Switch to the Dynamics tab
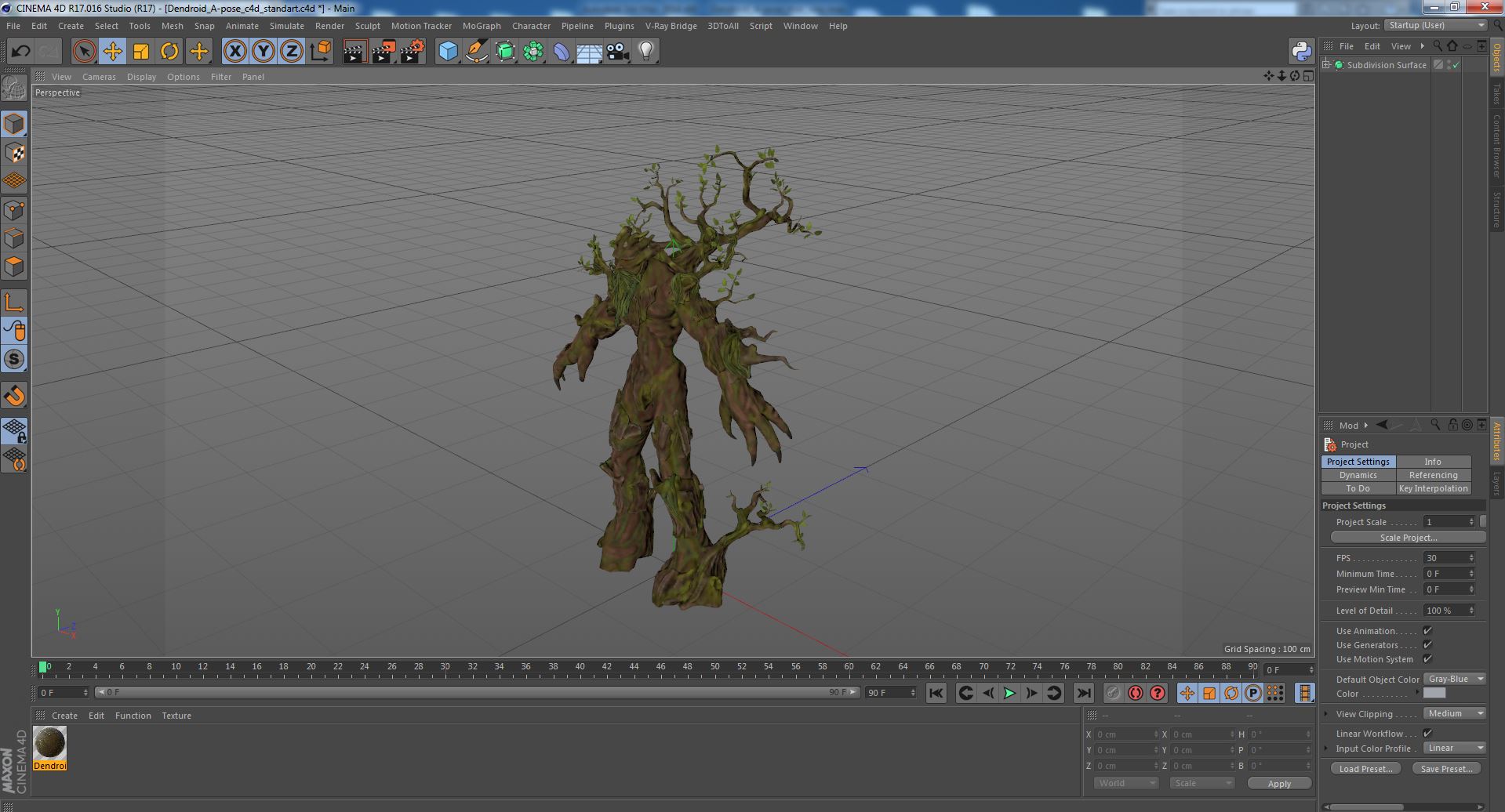This screenshot has width=1505, height=812. [1358, 475]
